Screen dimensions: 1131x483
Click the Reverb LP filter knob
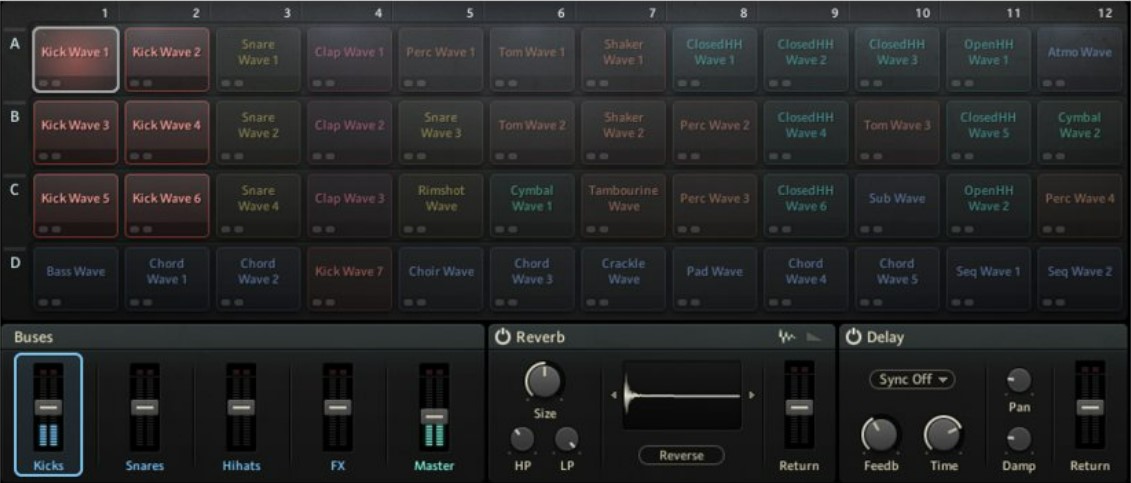(x=567, y=438)
